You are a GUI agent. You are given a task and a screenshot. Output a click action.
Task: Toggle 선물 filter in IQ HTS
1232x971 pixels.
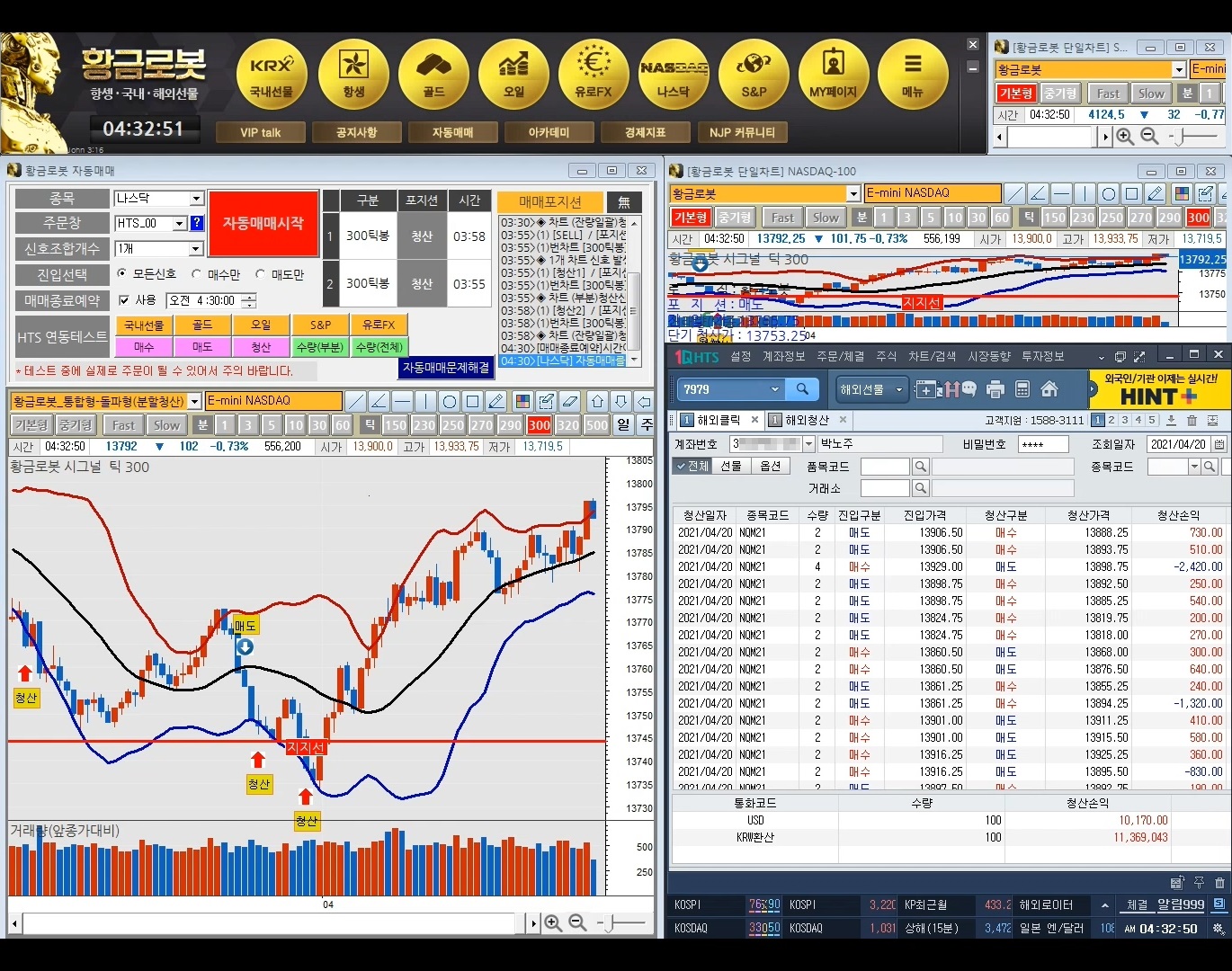click(x=731, y=466)
